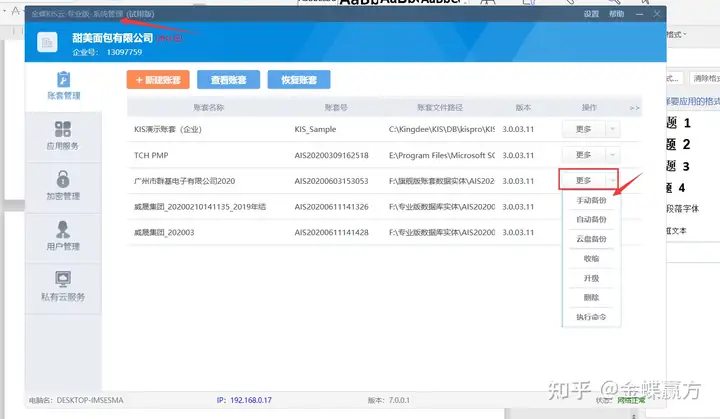The height and width of the screenshot is (419, 720).
Task: Click the 账套名称 column header
Action: 208,108
